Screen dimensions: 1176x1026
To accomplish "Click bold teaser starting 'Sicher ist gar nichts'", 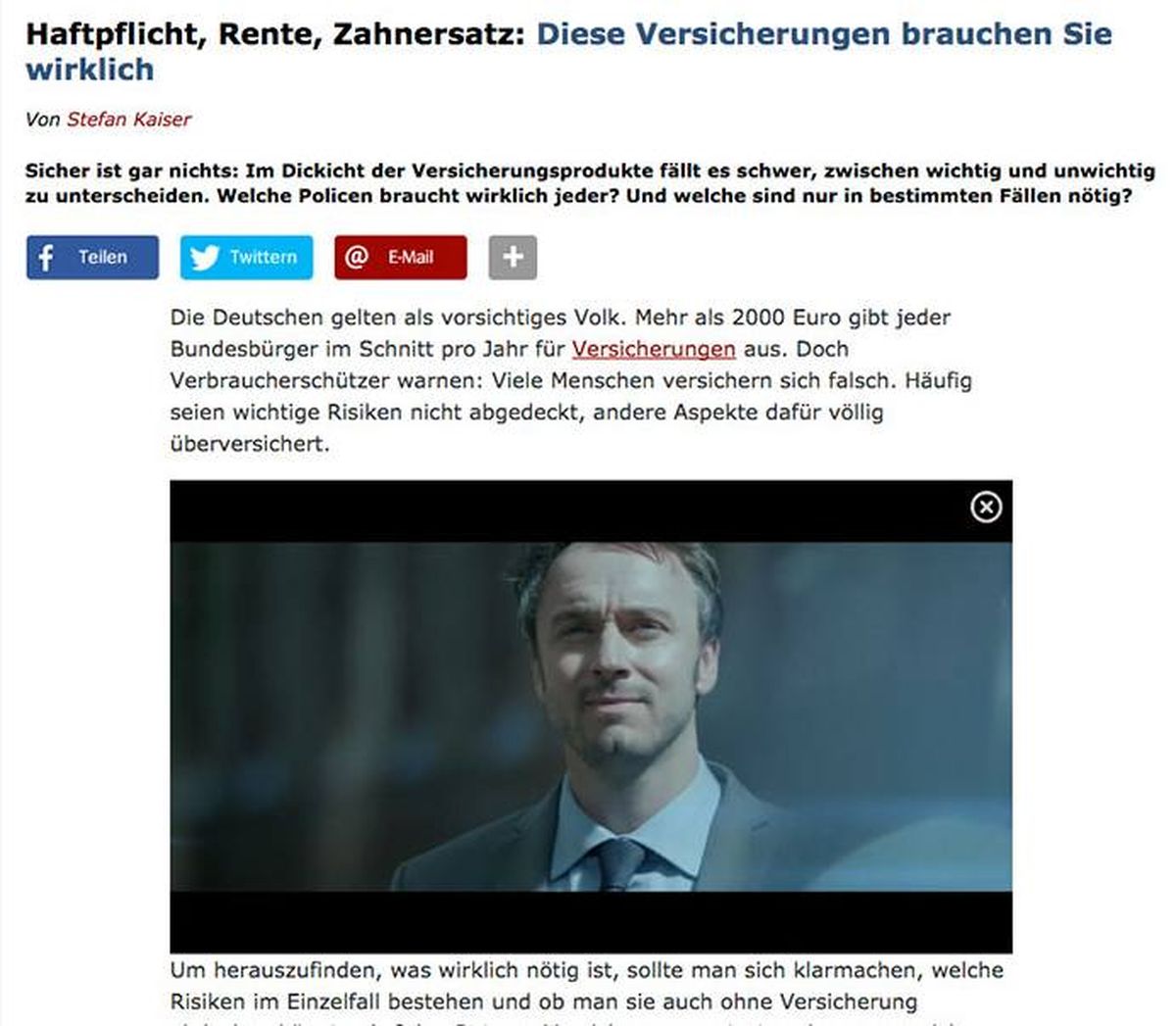I will coord(590,182).
